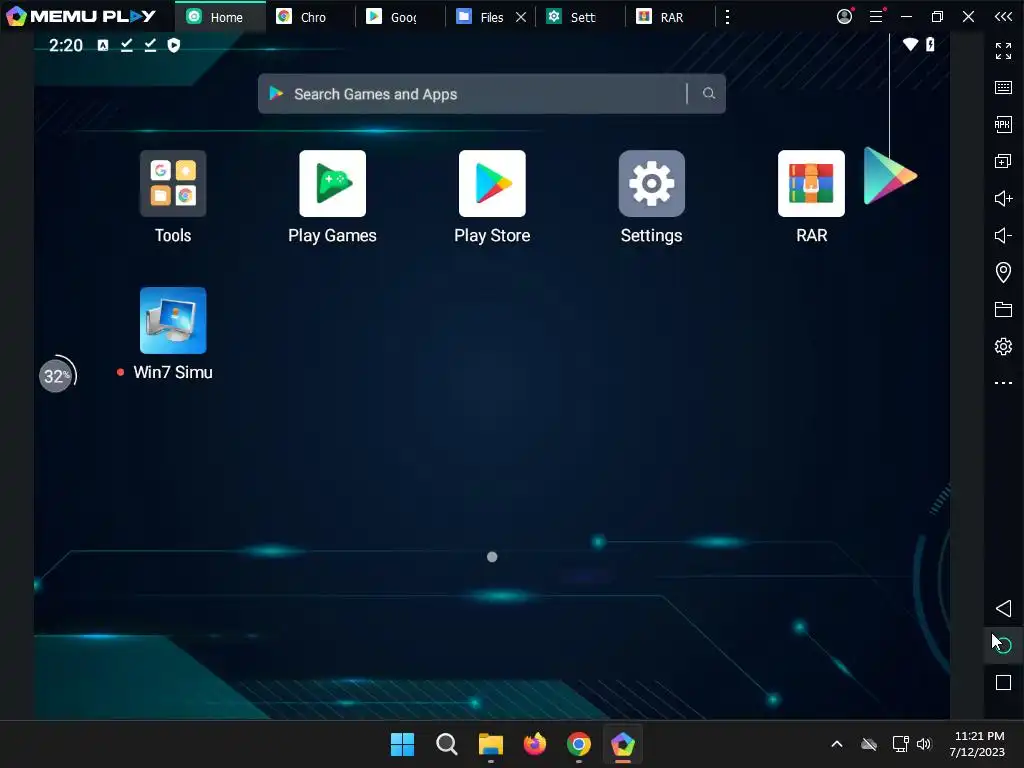Click the MEmu icon in taskbar
The width and height of the screenshot is (1024, 768).
[x=622, y=744]
